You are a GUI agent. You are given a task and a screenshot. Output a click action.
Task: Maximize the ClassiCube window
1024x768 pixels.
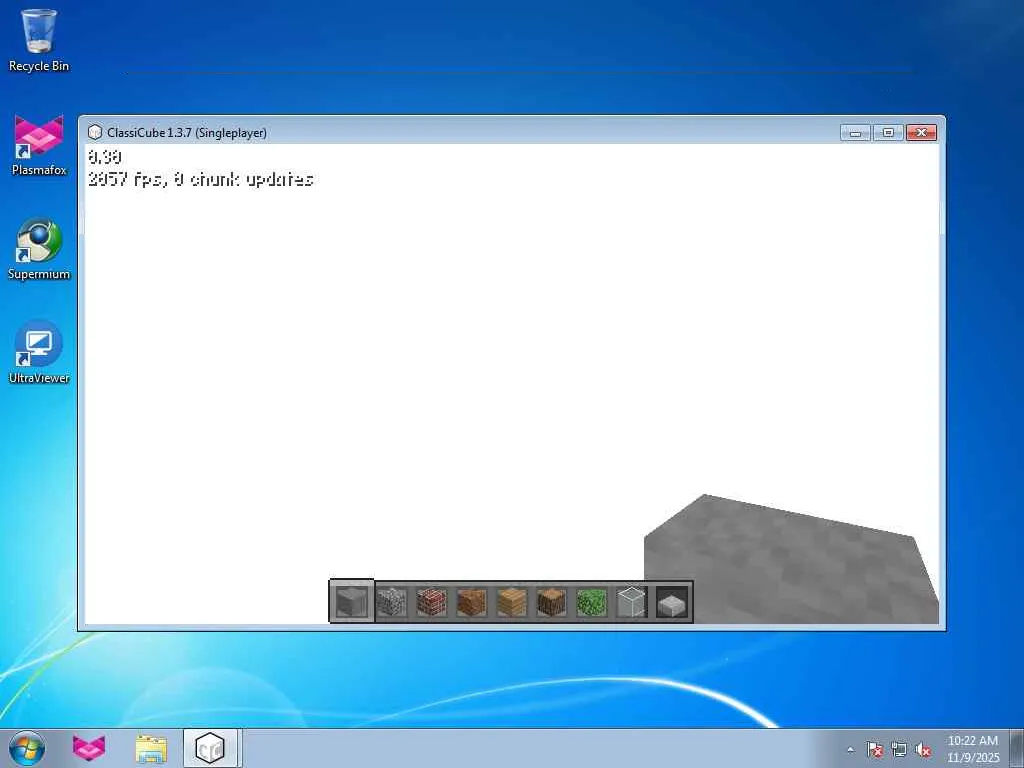tap(888, 133)
